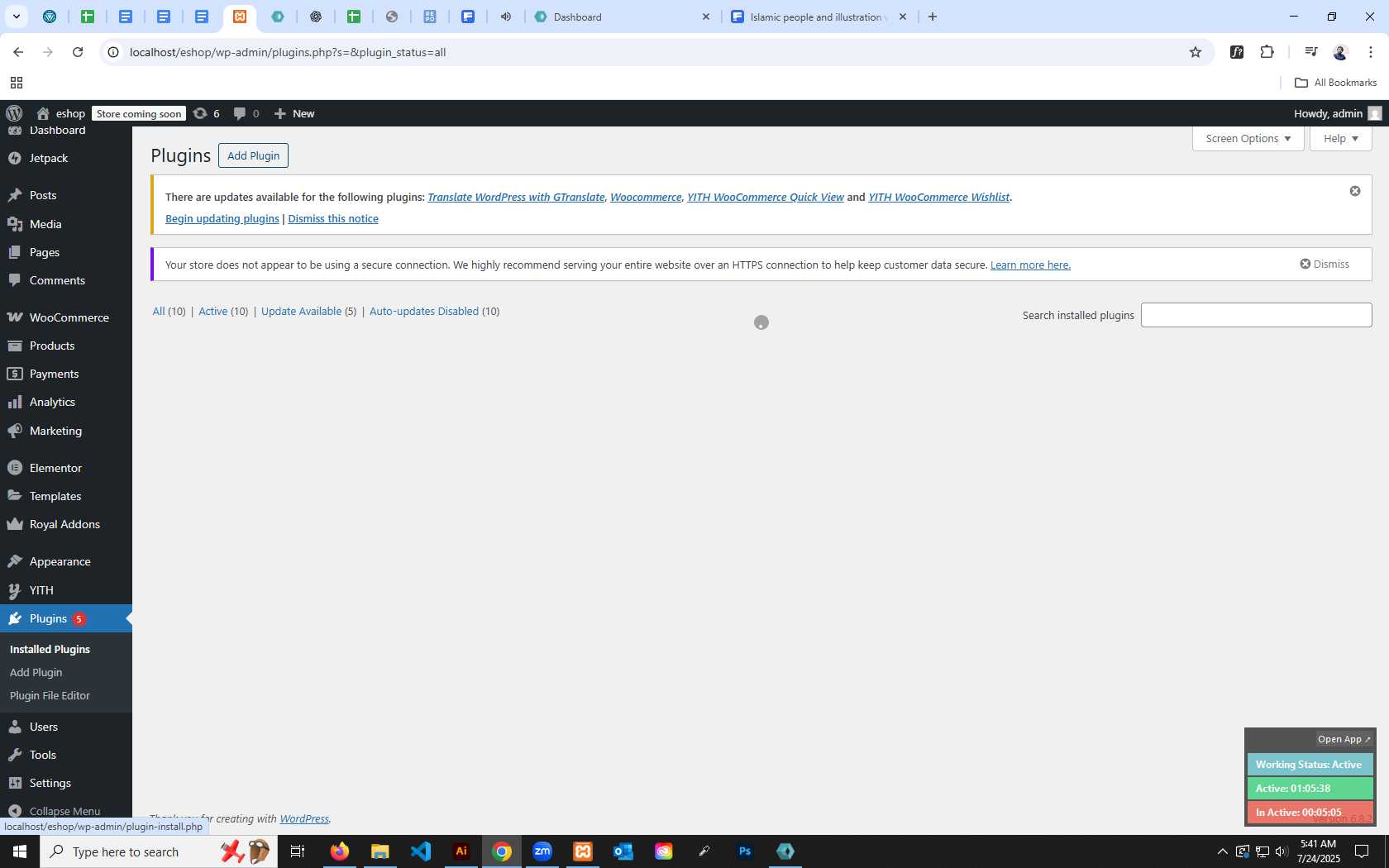Click Dismiss this notice link

tap(333, 218)
